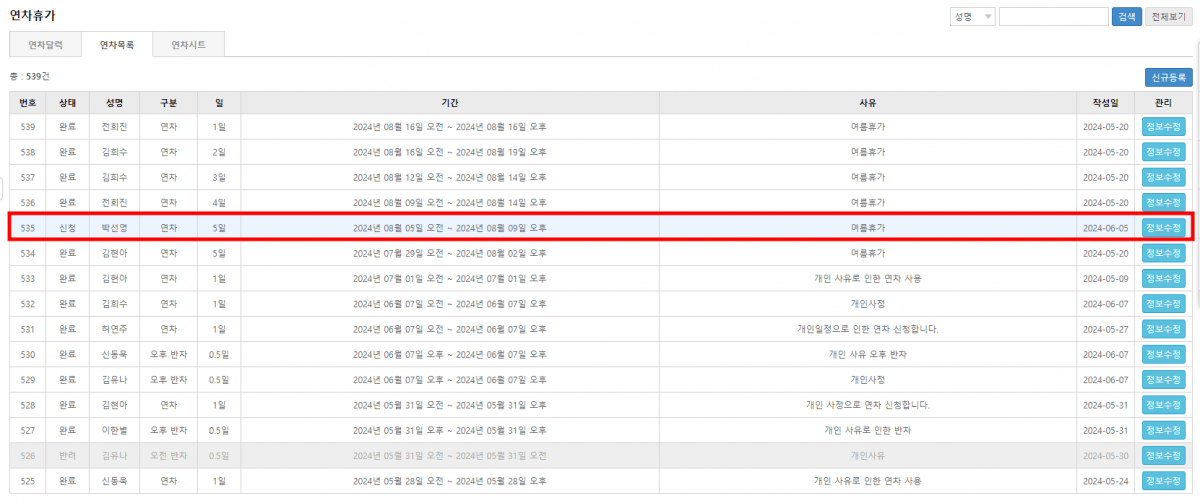This screenshot has height=501, width=1200.
Task: Open the 연차시트 tab
Action: pyautogui.click(x=186, y=45)
